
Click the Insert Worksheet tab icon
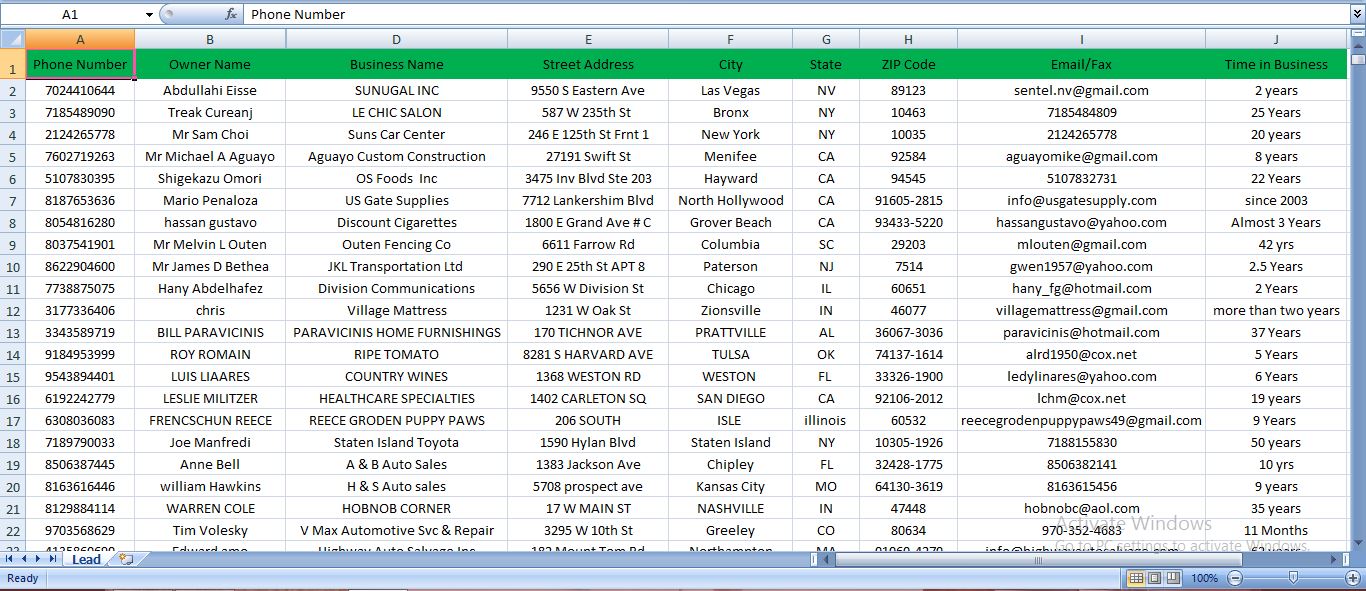point(126,559)
